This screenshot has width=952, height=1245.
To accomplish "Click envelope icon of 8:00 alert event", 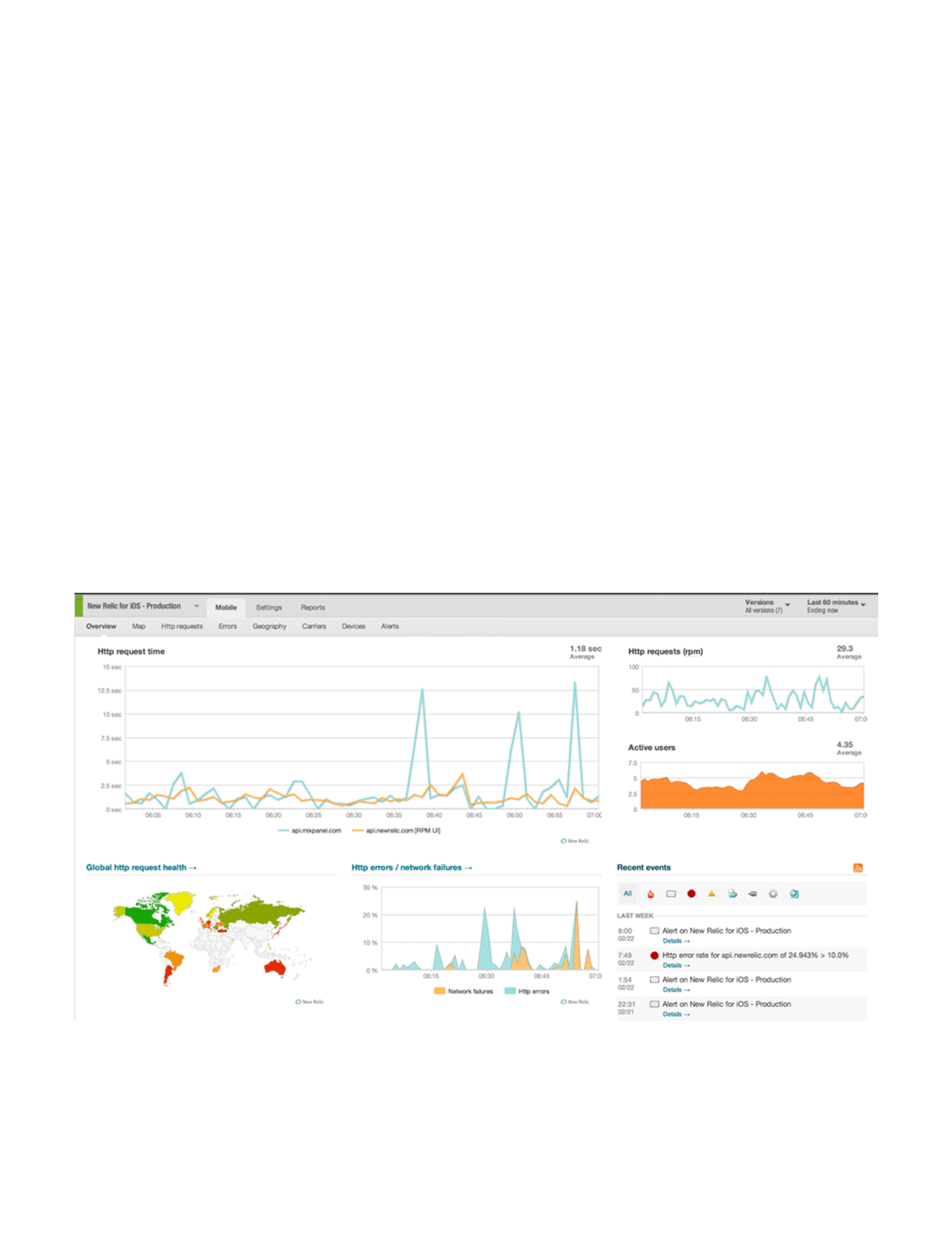I will [x=654, y=931].
